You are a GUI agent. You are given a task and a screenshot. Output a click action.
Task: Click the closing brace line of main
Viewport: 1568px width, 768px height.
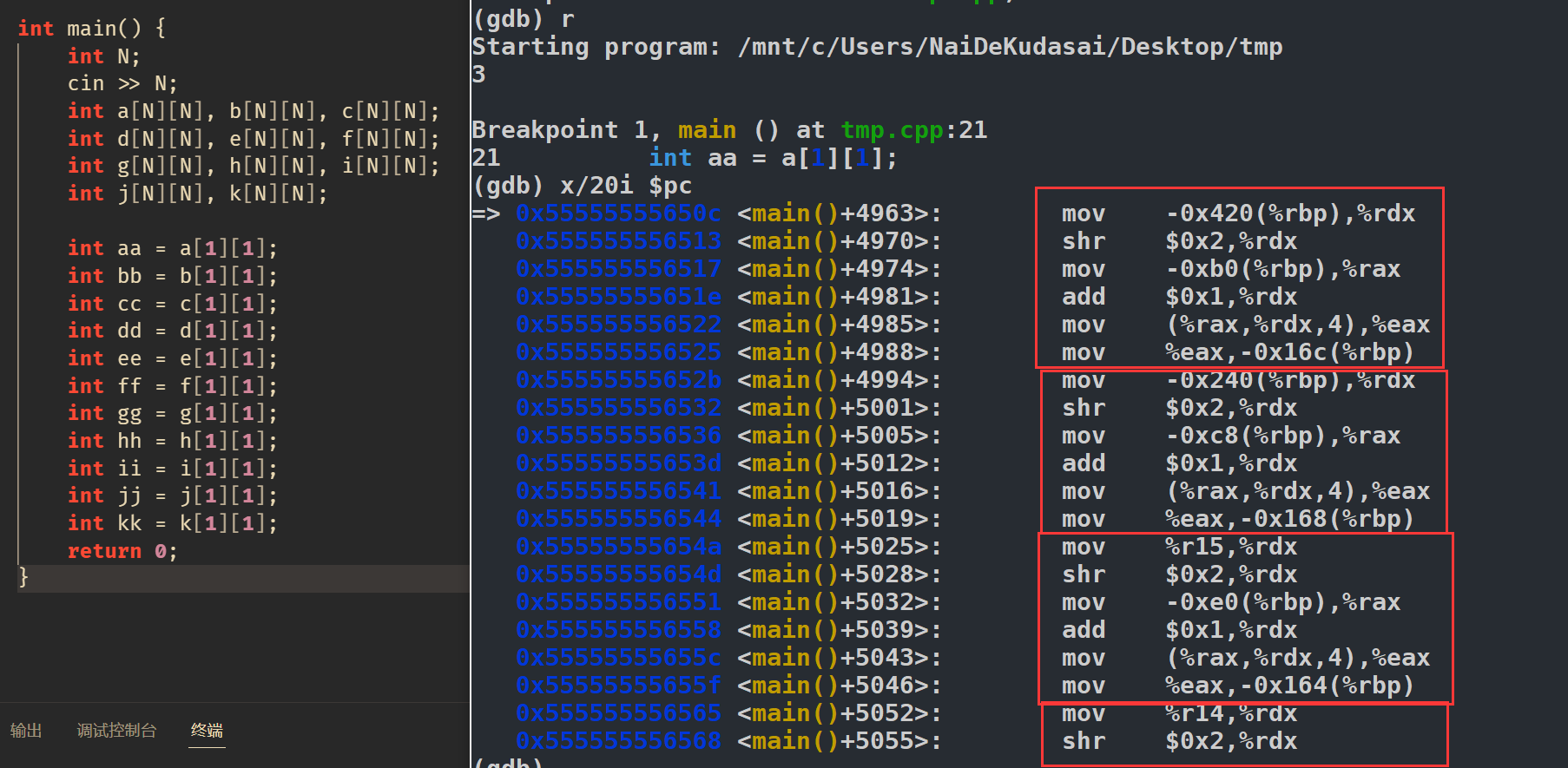[23, 578]
